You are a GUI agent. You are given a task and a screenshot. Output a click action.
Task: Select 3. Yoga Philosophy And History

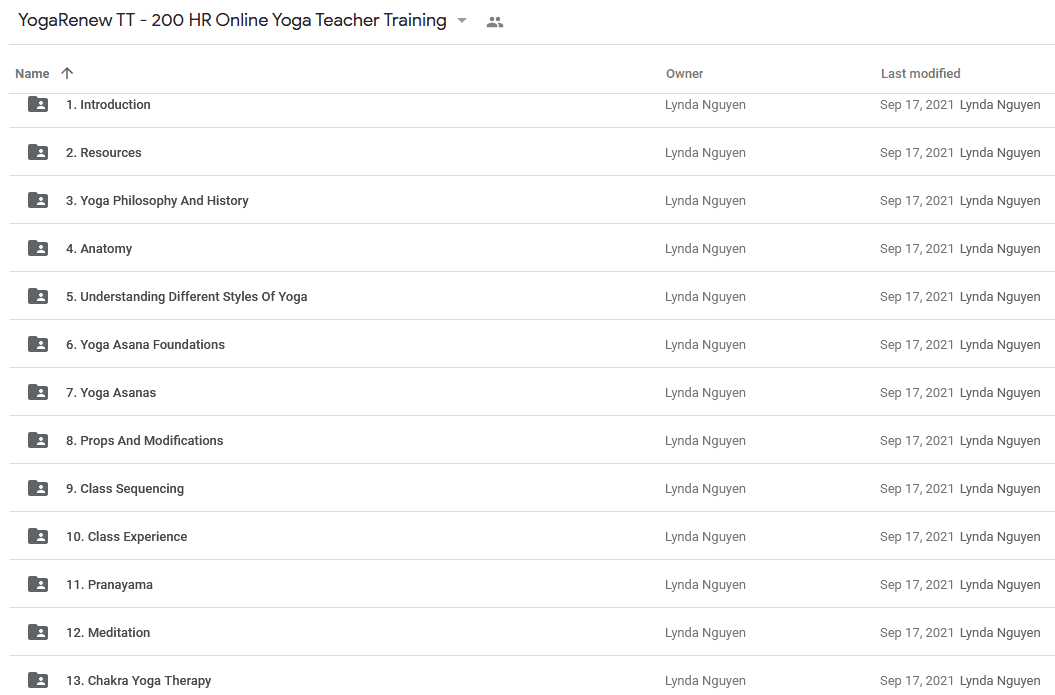point(157,200)
